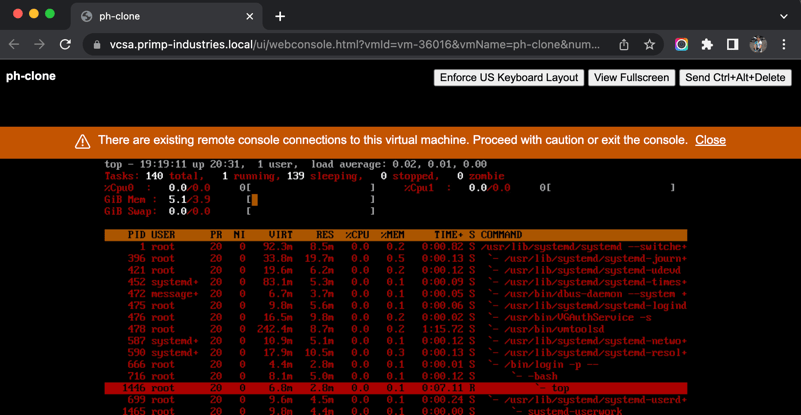Toggle the browser side panel icon

point(732,45)
